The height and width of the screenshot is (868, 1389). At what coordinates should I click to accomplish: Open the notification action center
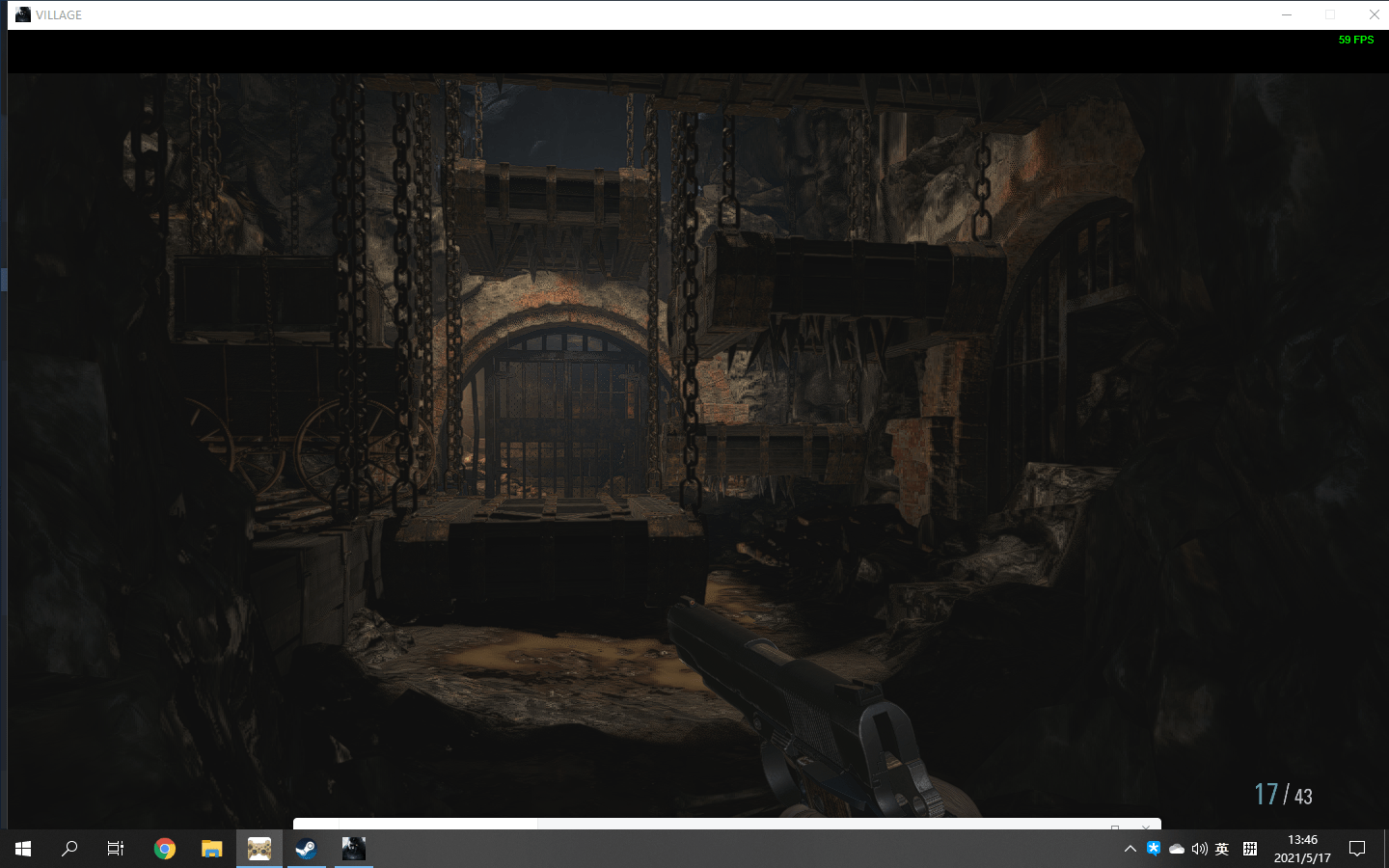tap(1357, 849)
